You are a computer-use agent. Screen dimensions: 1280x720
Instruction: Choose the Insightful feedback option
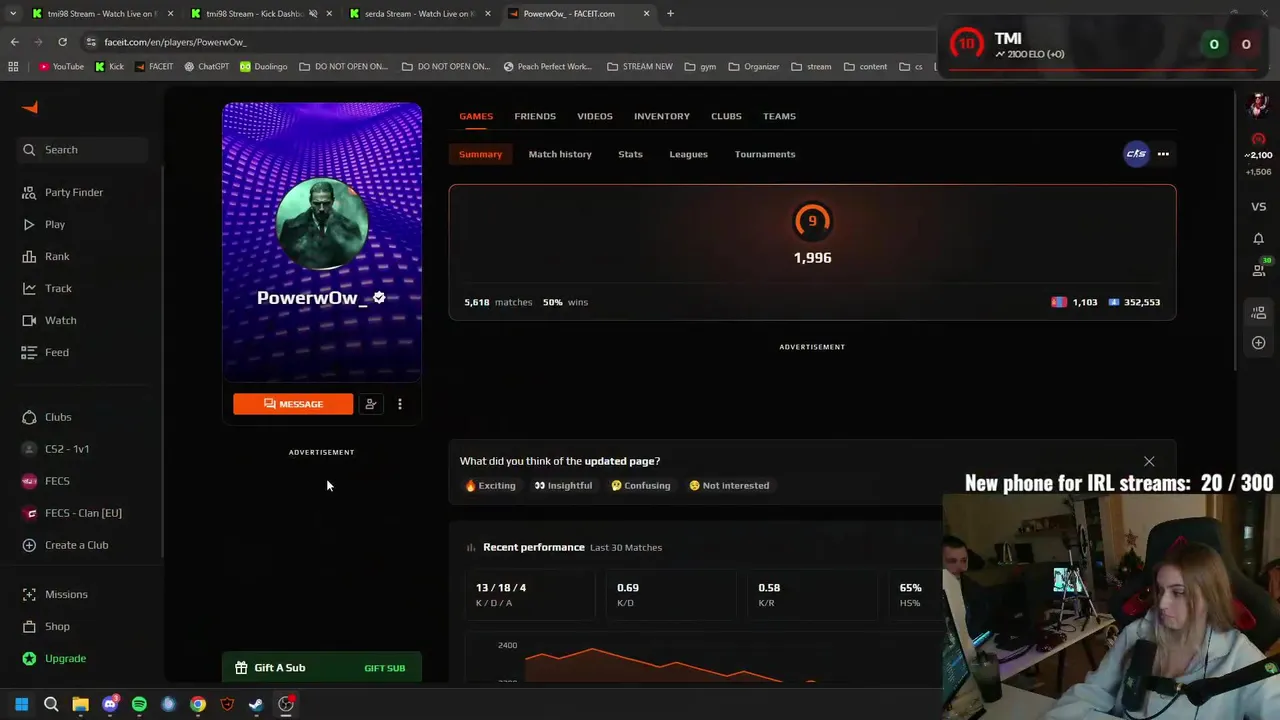563,486
